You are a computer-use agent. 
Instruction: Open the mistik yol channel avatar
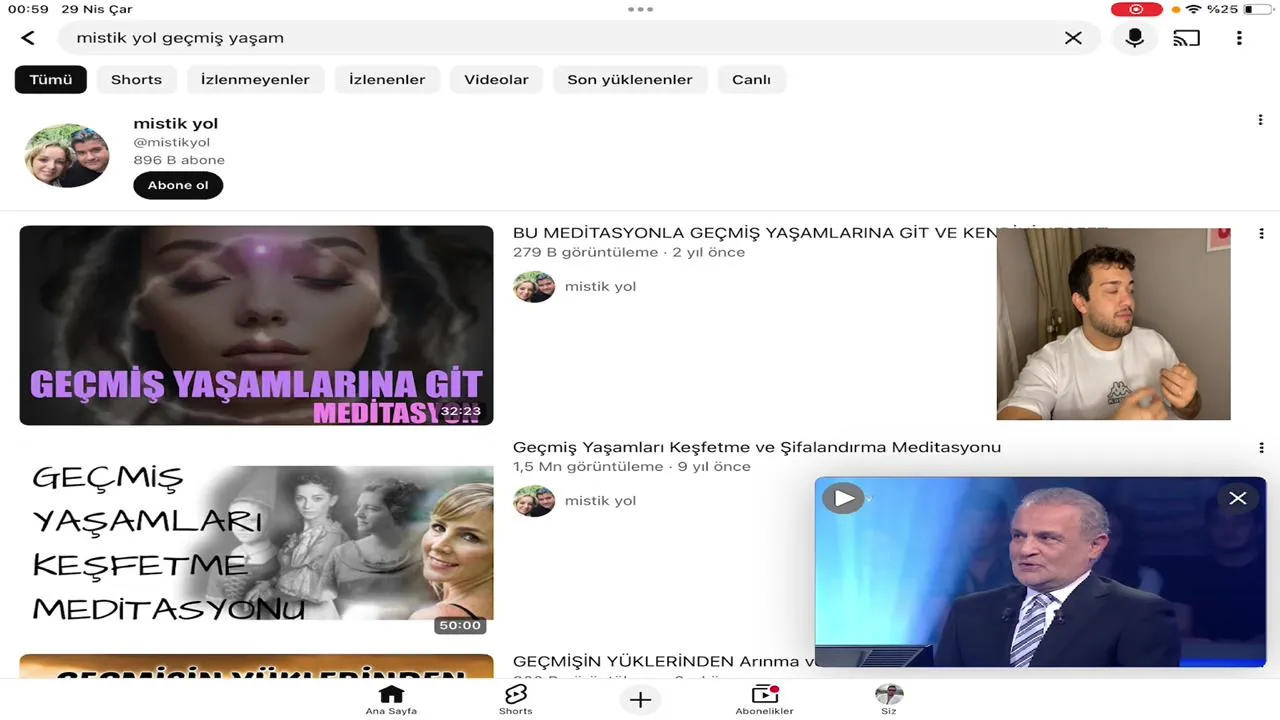(67, 155)
